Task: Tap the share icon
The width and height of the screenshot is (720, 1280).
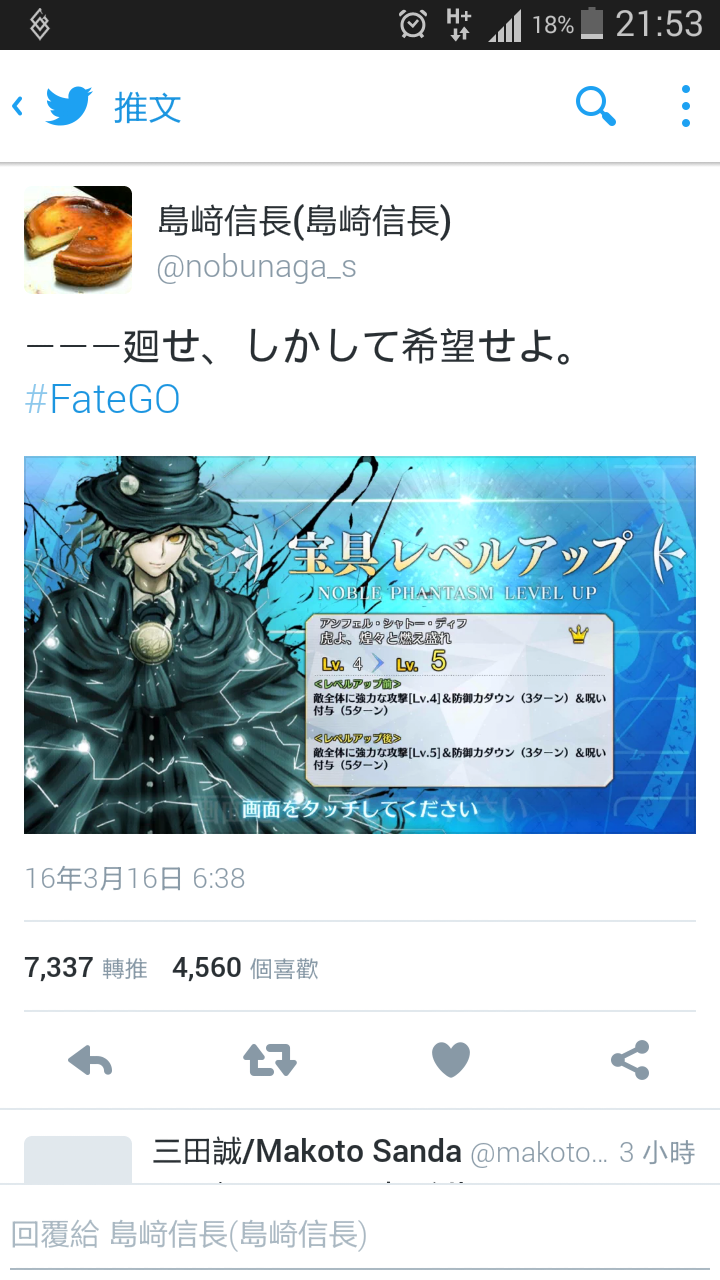Action: click(x=630, y=1060)
